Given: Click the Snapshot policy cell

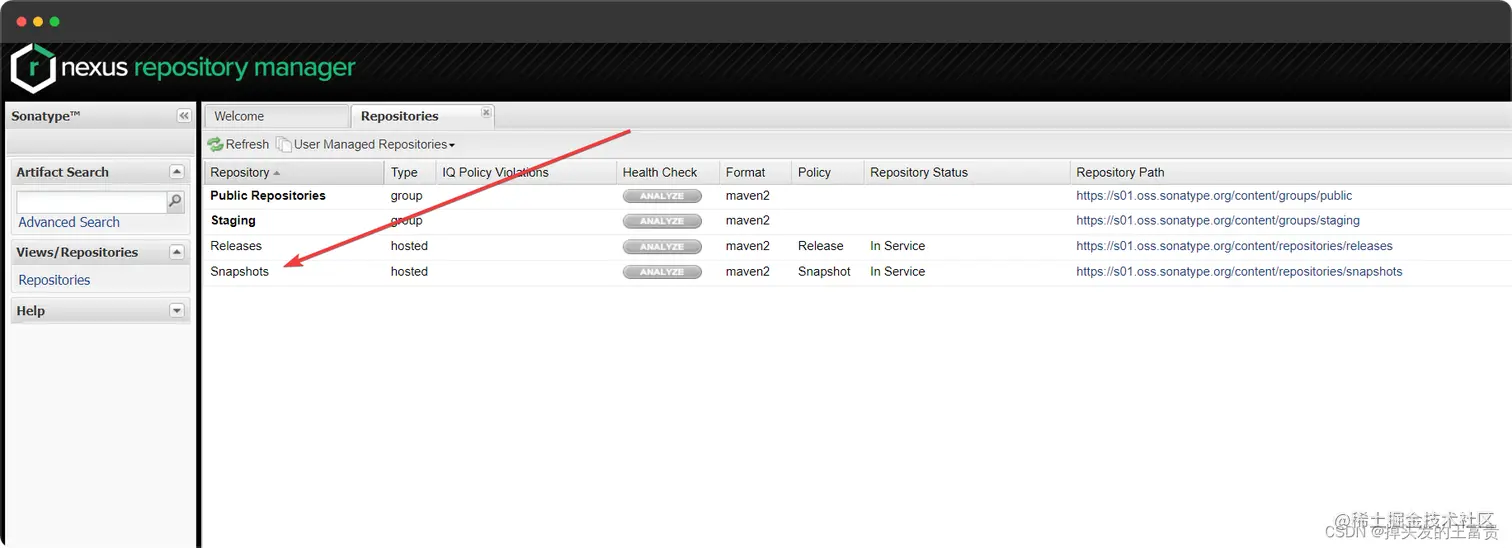Looking at the screenshot, I should 824,272.
